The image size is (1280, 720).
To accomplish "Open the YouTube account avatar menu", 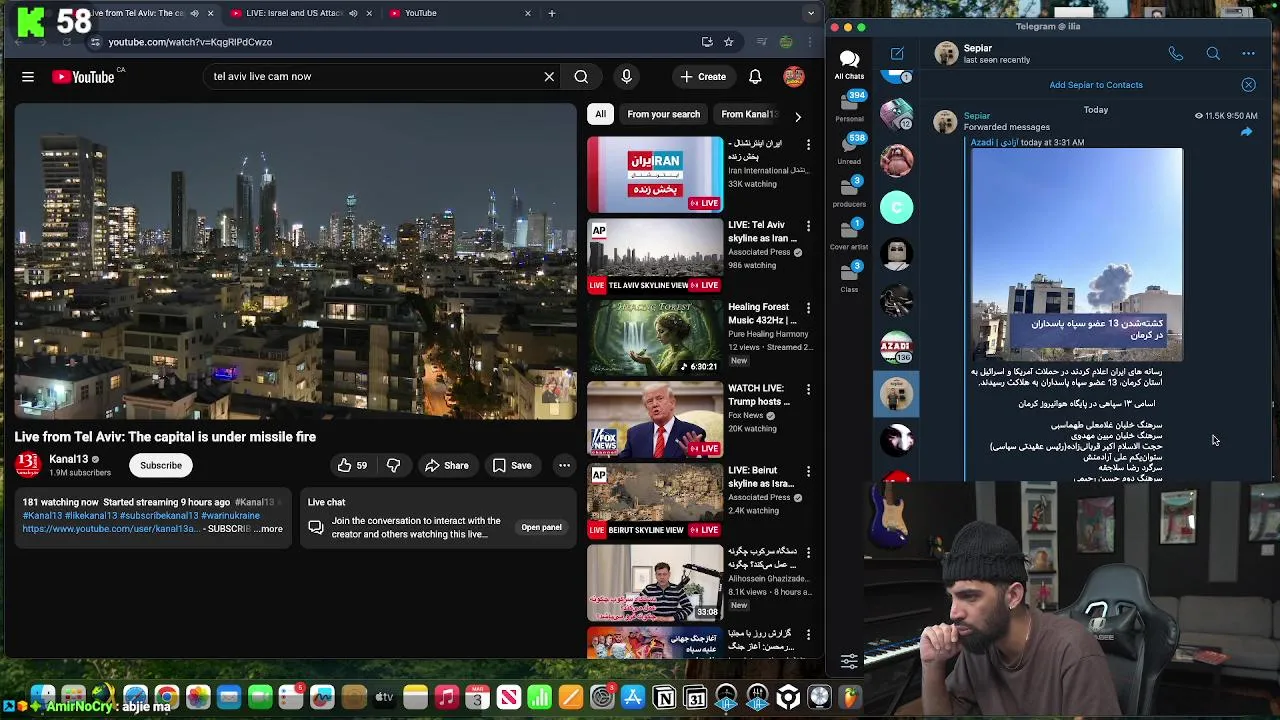I will tap(794, 76).
